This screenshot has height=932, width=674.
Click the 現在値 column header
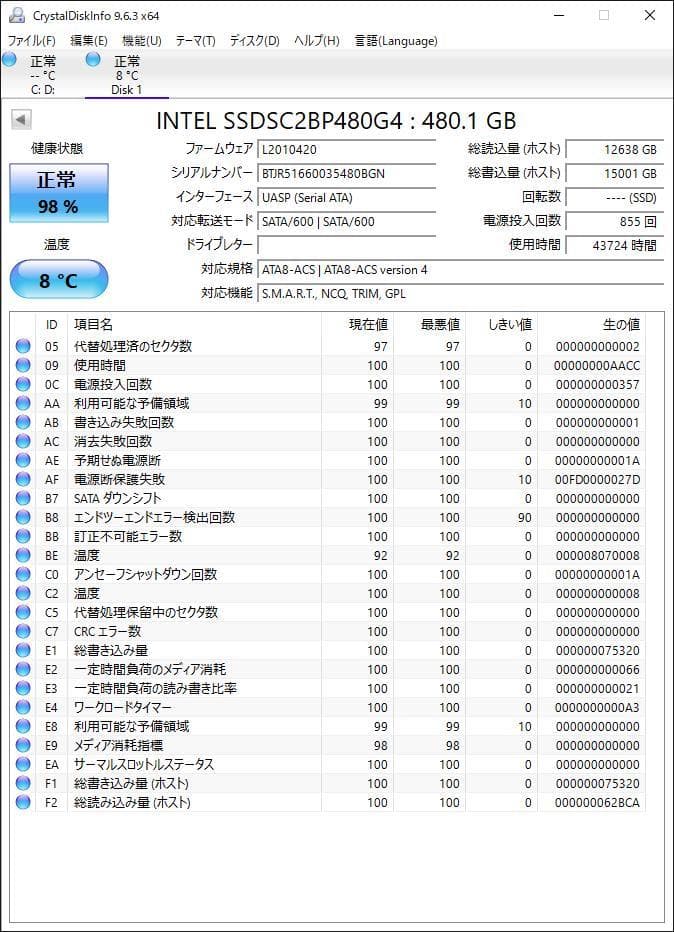click(x=357, y=325)
